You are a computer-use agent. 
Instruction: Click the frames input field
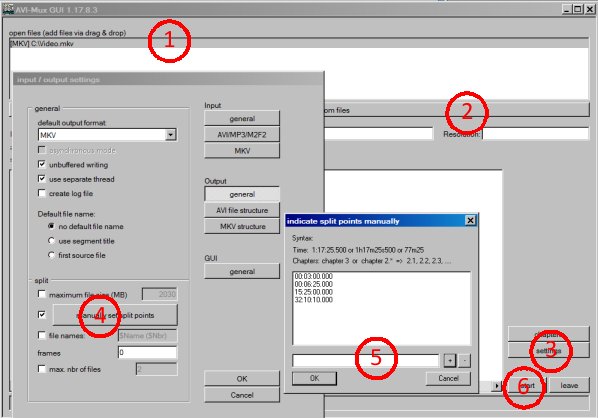coord(148,352)
